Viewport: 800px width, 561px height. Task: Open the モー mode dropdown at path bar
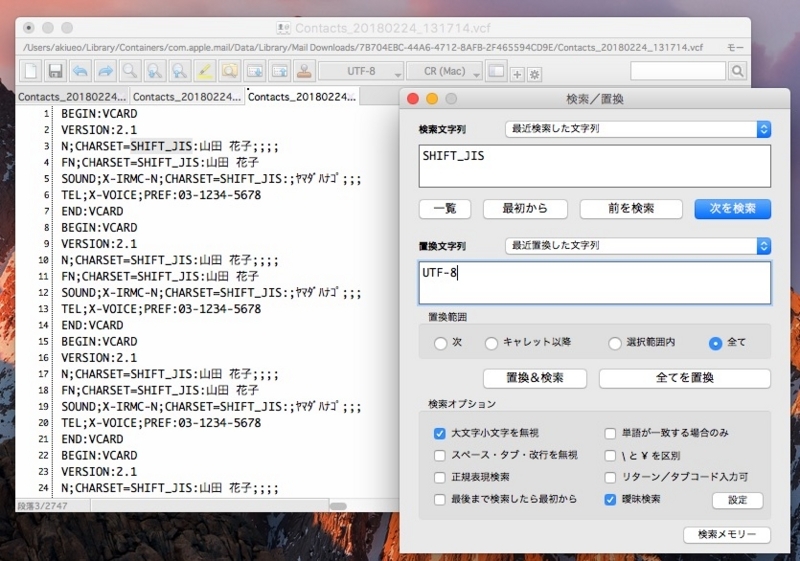(x=735, y=47)
